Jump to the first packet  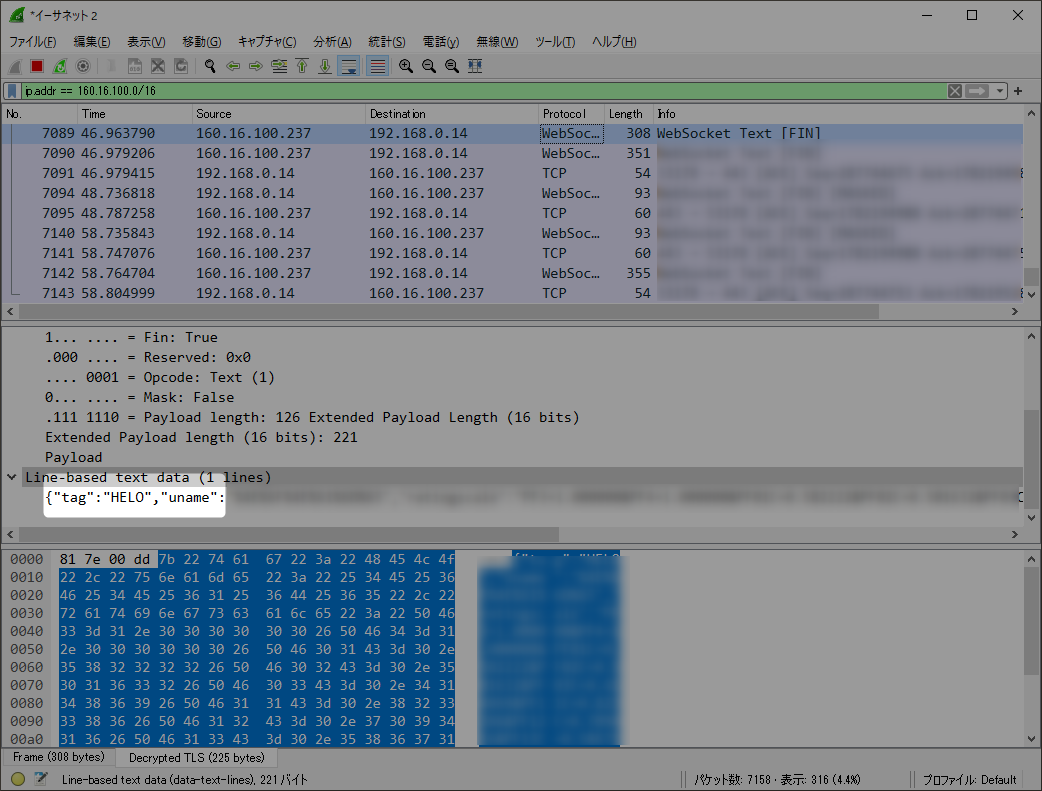[x=302, y=66]
